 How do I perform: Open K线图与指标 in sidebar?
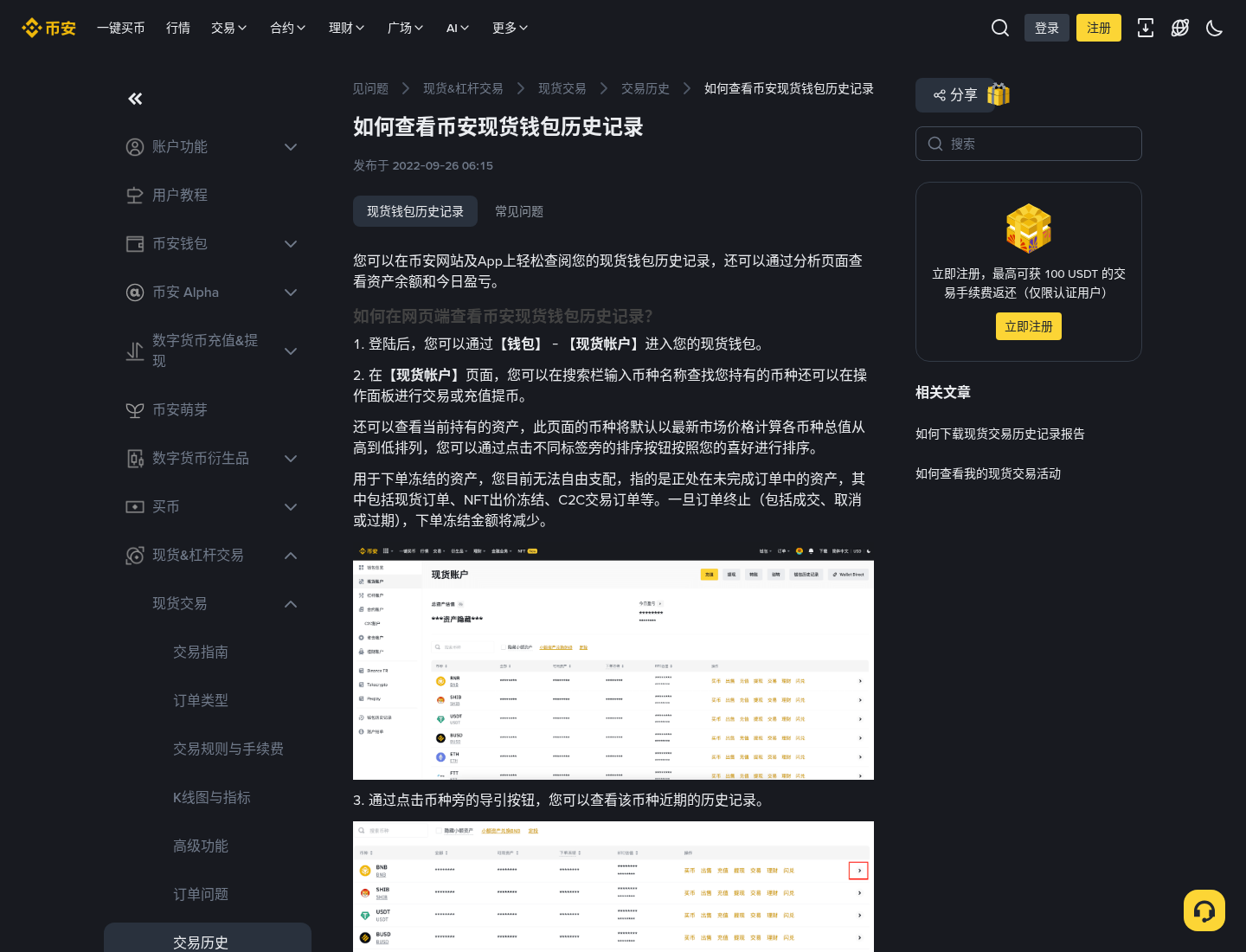[x=212, y=797]
